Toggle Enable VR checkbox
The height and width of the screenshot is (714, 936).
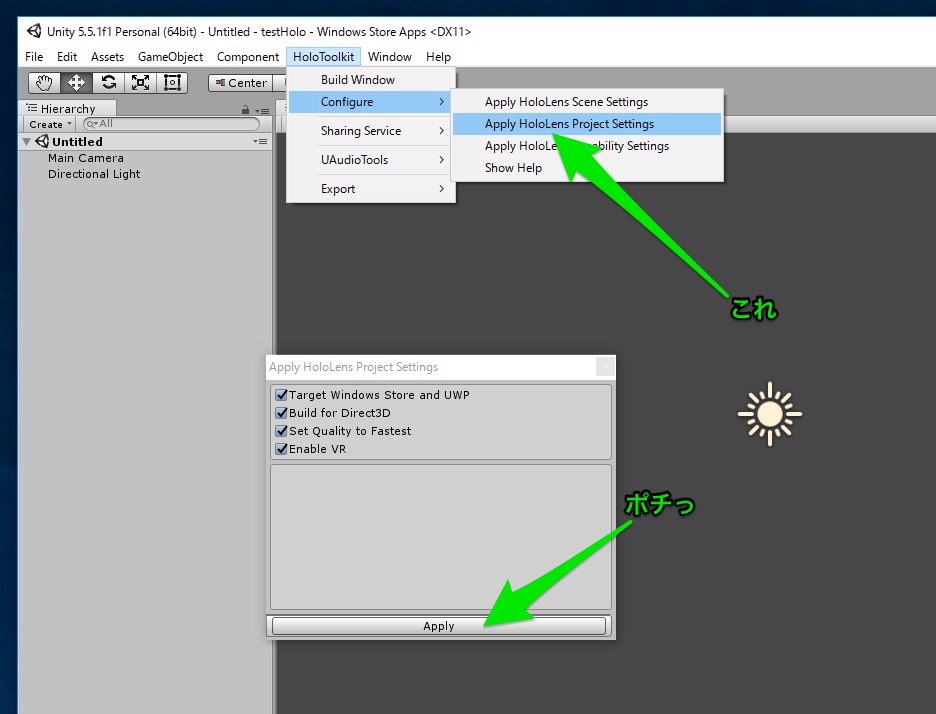click(281, 448)
